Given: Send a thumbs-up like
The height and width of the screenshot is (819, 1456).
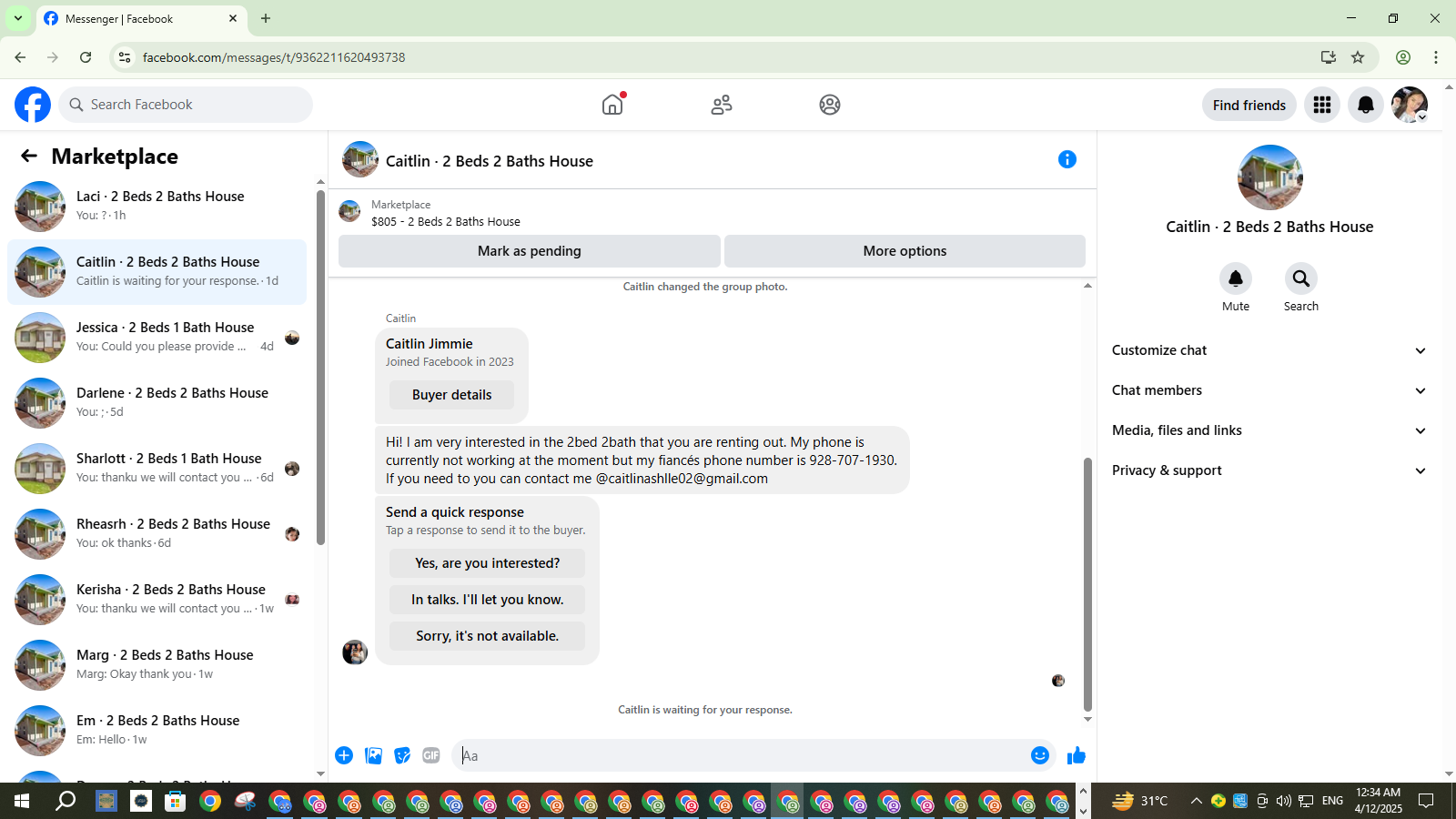Looking at the screenshot, I should 1077,755.
